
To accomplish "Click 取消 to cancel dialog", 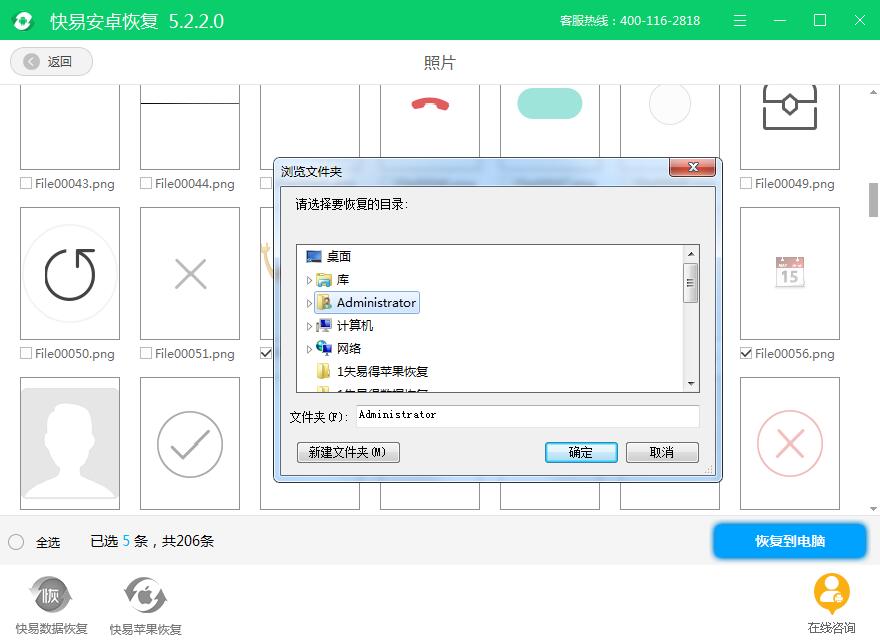I will point(662,452).
